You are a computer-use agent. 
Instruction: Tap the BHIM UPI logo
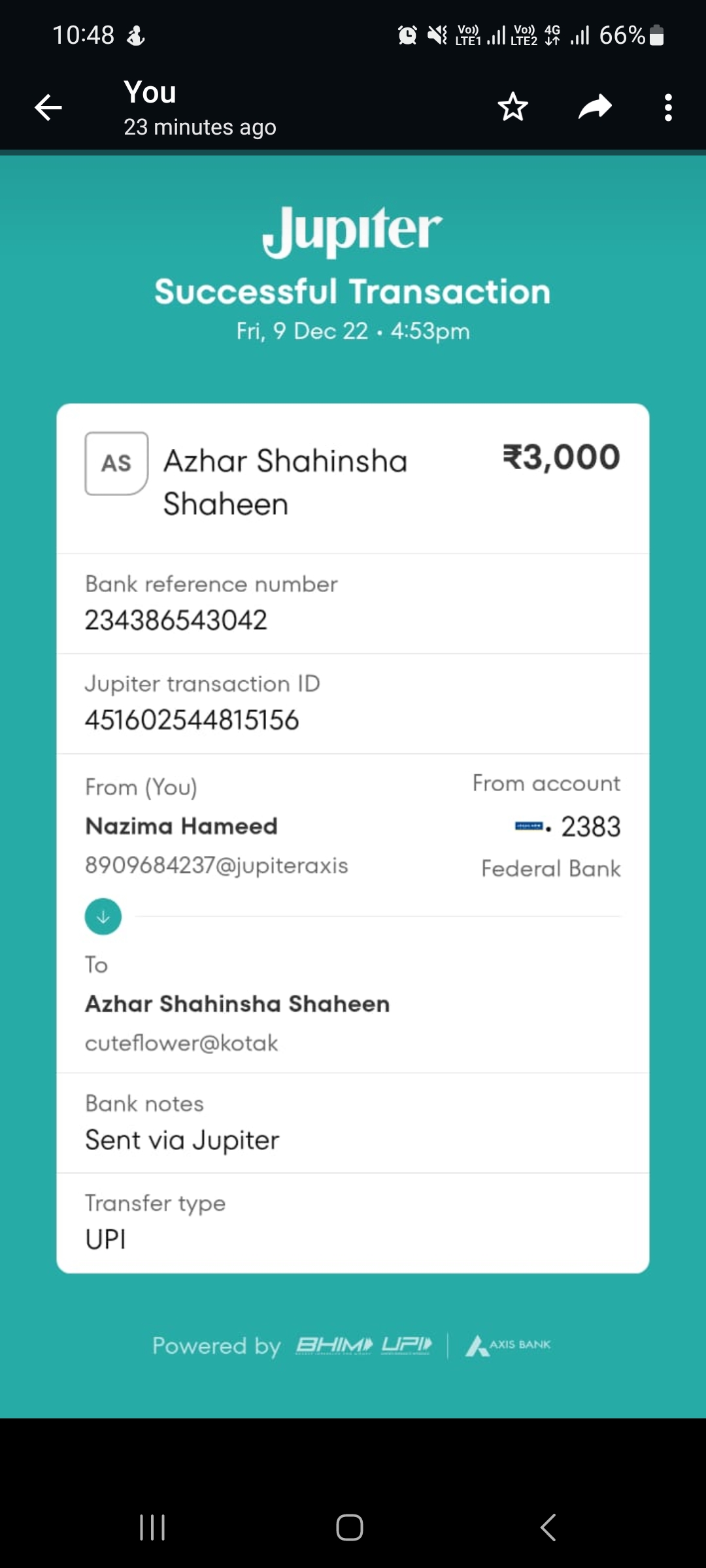tap(363, 1345)
